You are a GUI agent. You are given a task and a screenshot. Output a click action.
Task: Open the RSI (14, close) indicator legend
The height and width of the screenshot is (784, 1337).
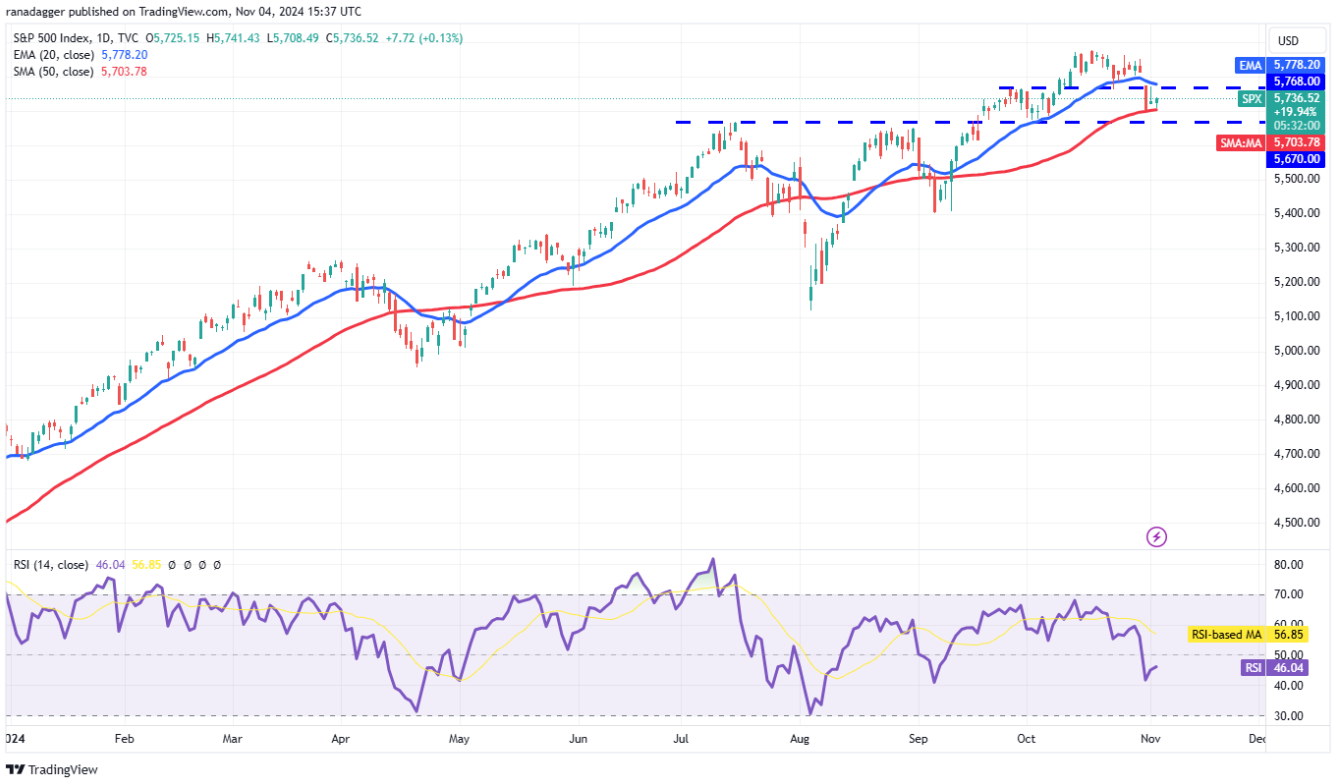(51, 565)
